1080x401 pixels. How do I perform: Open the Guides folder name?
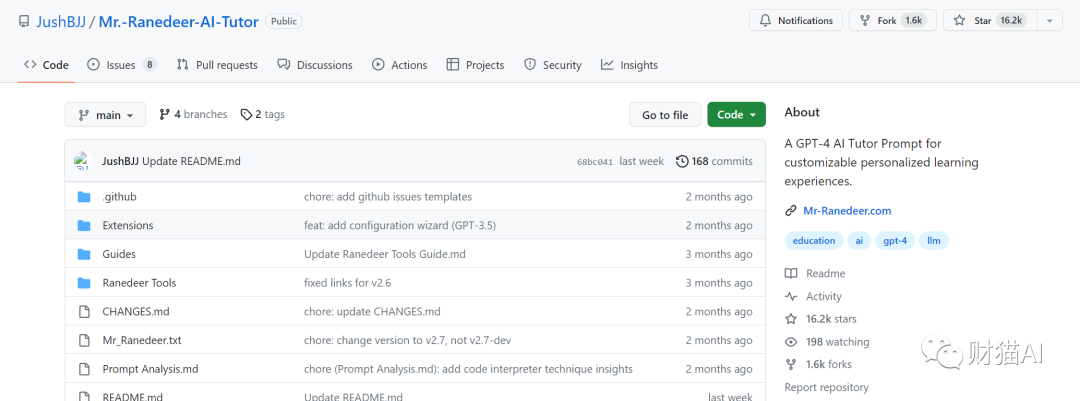[x=119, y=254]
